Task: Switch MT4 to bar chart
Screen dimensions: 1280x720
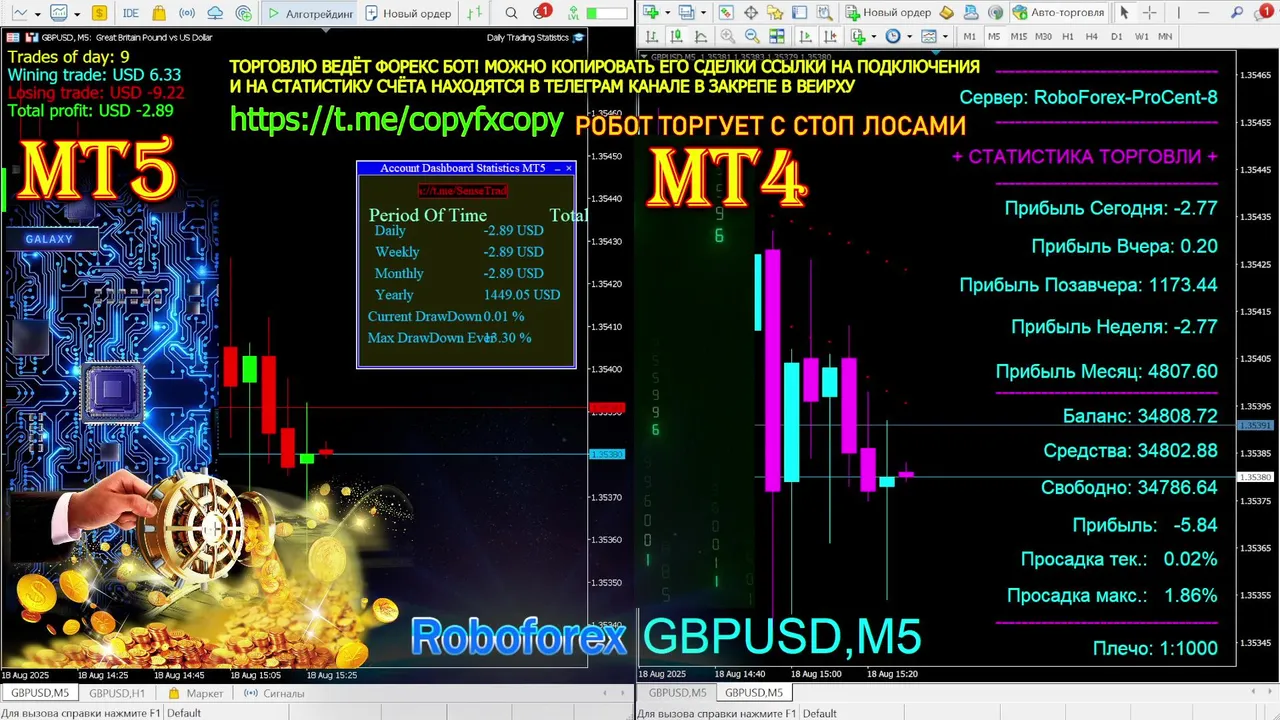Action: pos(651,36)
